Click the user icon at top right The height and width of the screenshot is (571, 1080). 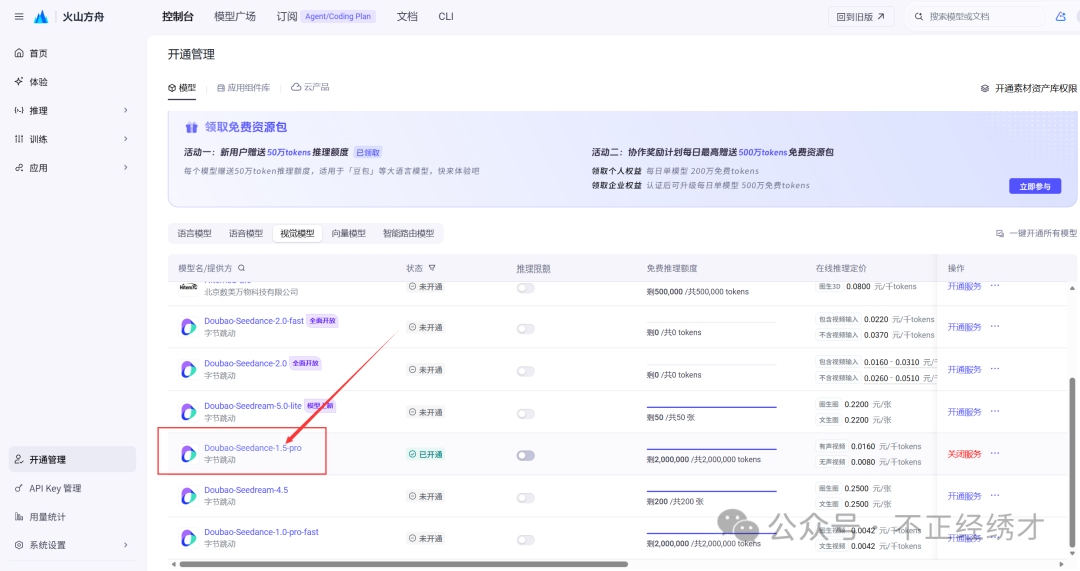[x=1061, y=17]
